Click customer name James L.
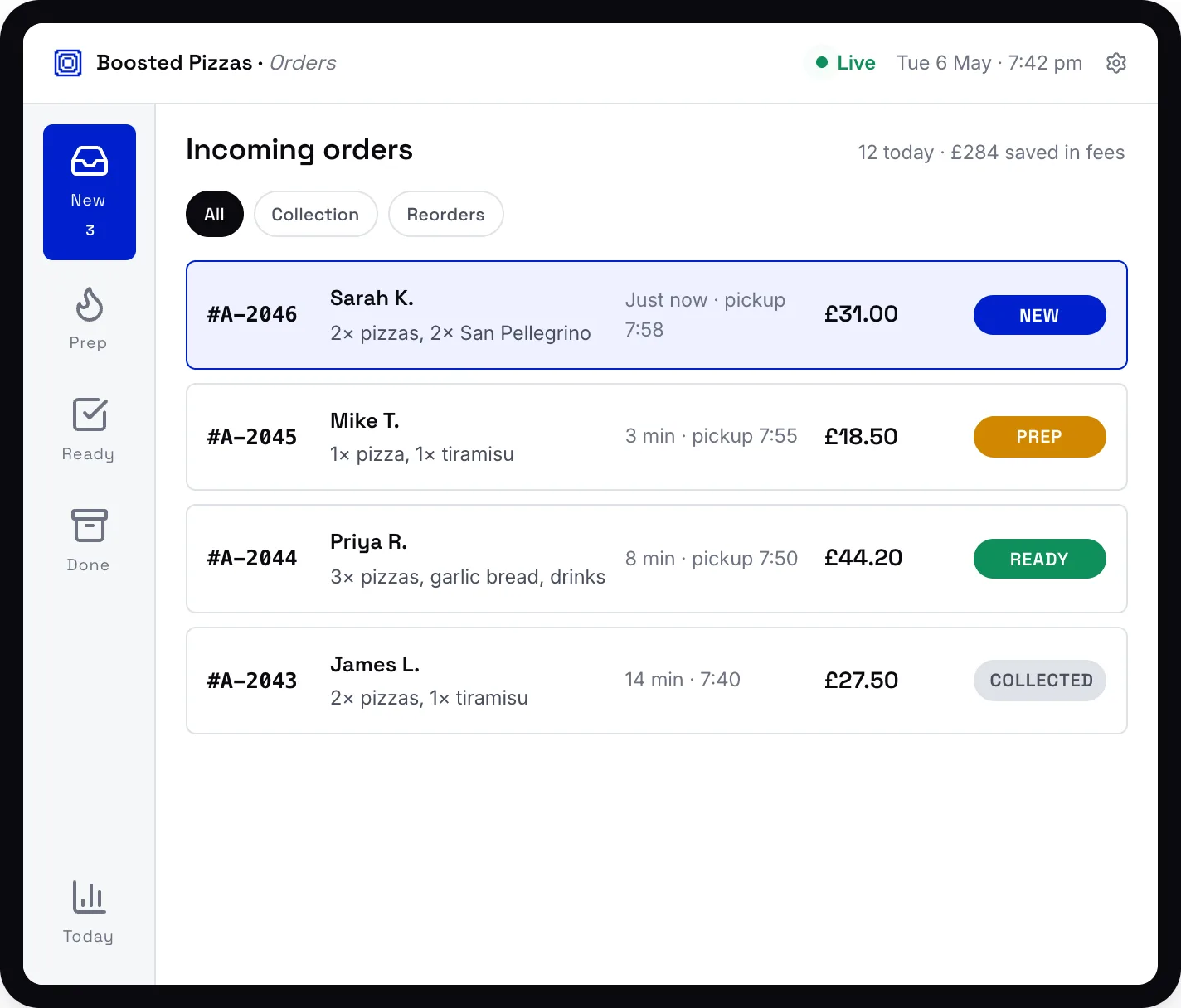This screenshot has height=1008, width=1181. pyautogui.click(x=375, y=665)
